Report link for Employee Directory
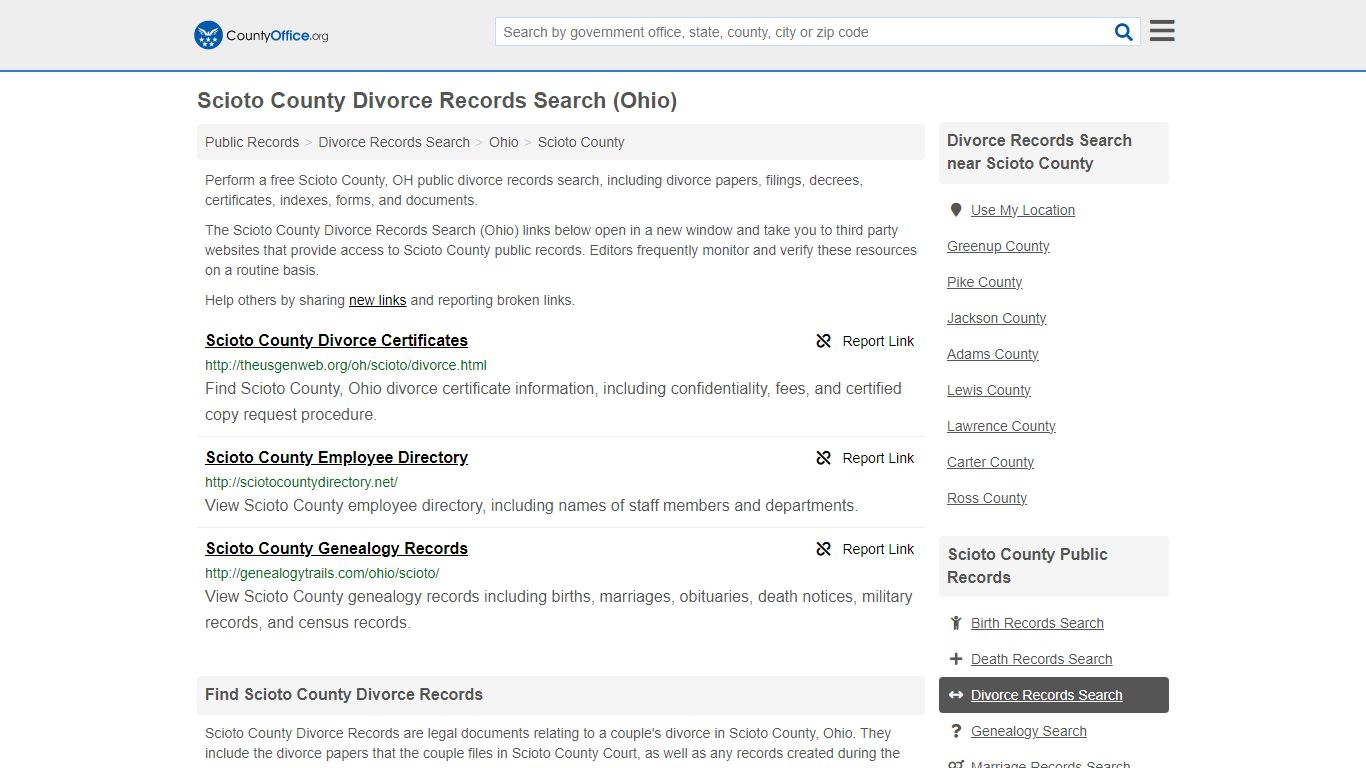The image size is (1366, 768). [878, 458]
